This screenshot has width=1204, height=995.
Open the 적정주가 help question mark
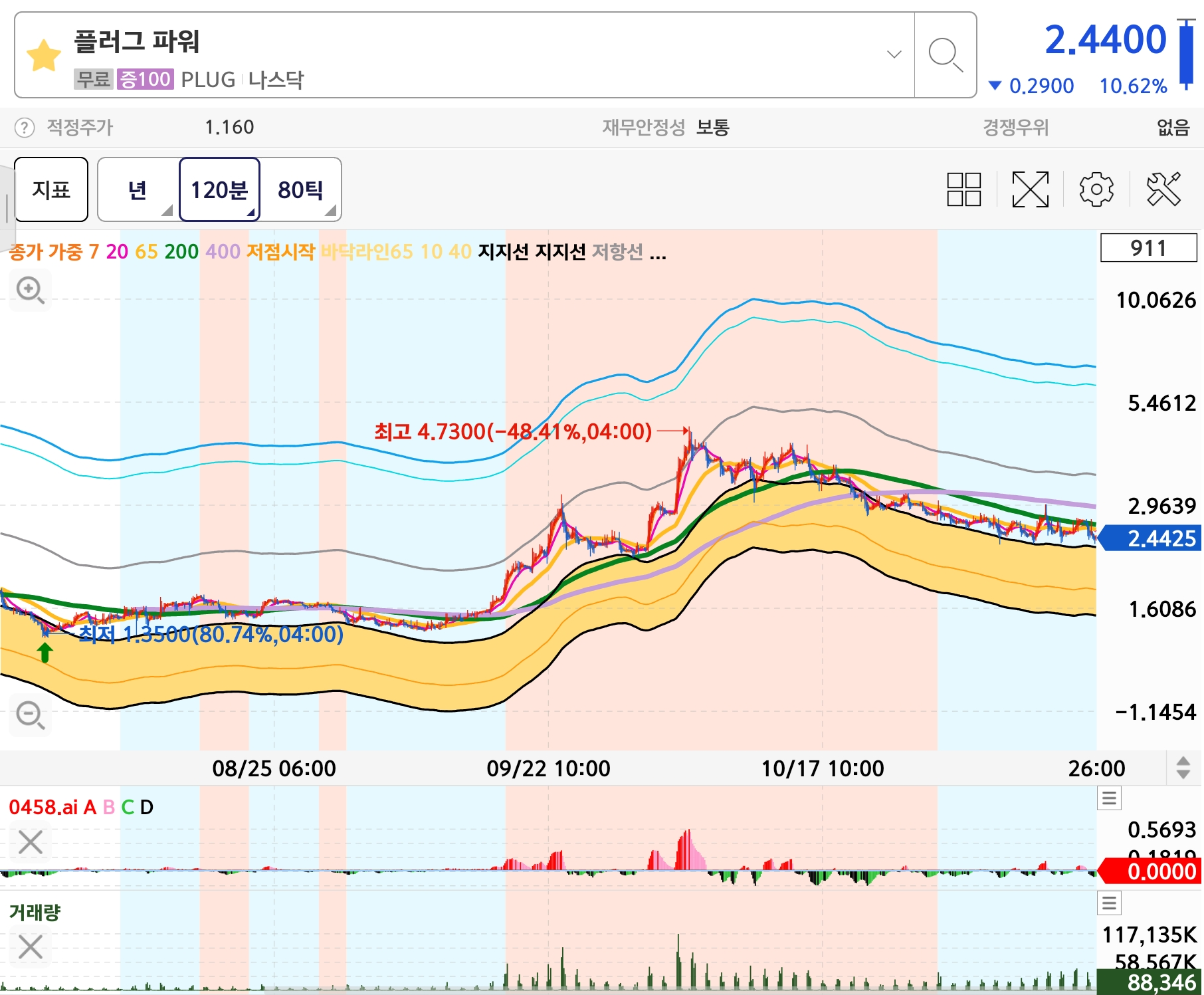(x=25, y=127)
